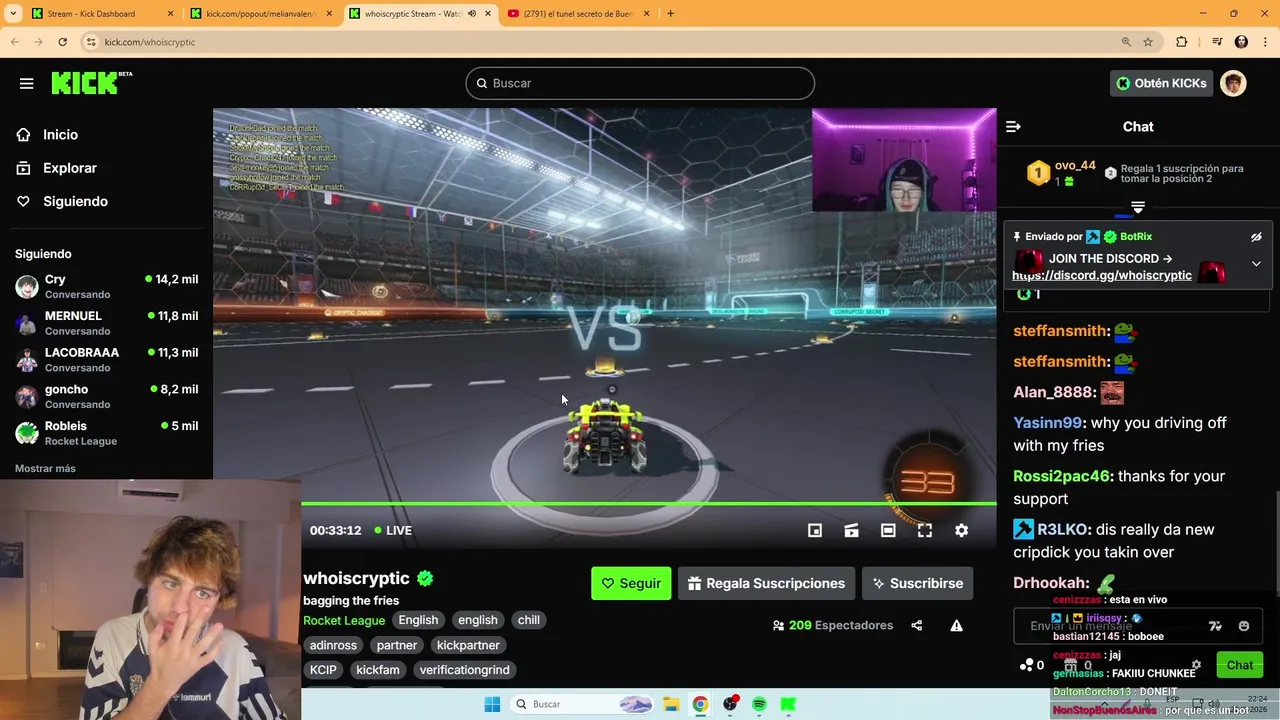Screen dimensions: 1280x720
Task: Open the user profile avatar menu
Action: tap(1233, 83)
